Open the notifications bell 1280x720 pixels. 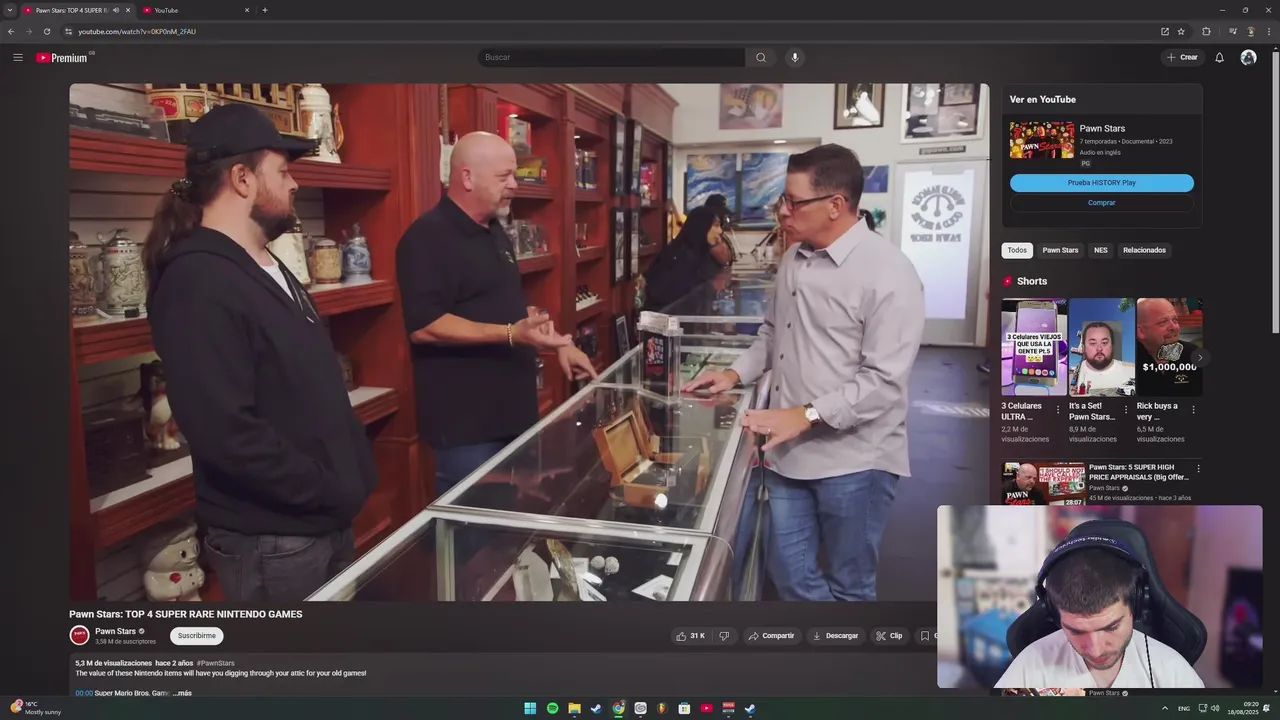pyautogui.click(x=1219, y=57)
